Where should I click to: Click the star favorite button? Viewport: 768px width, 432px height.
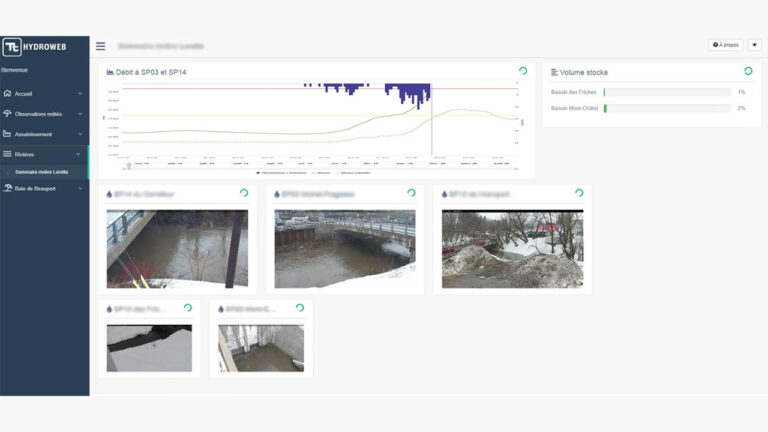pyautogui.click(x=754, y=45)
